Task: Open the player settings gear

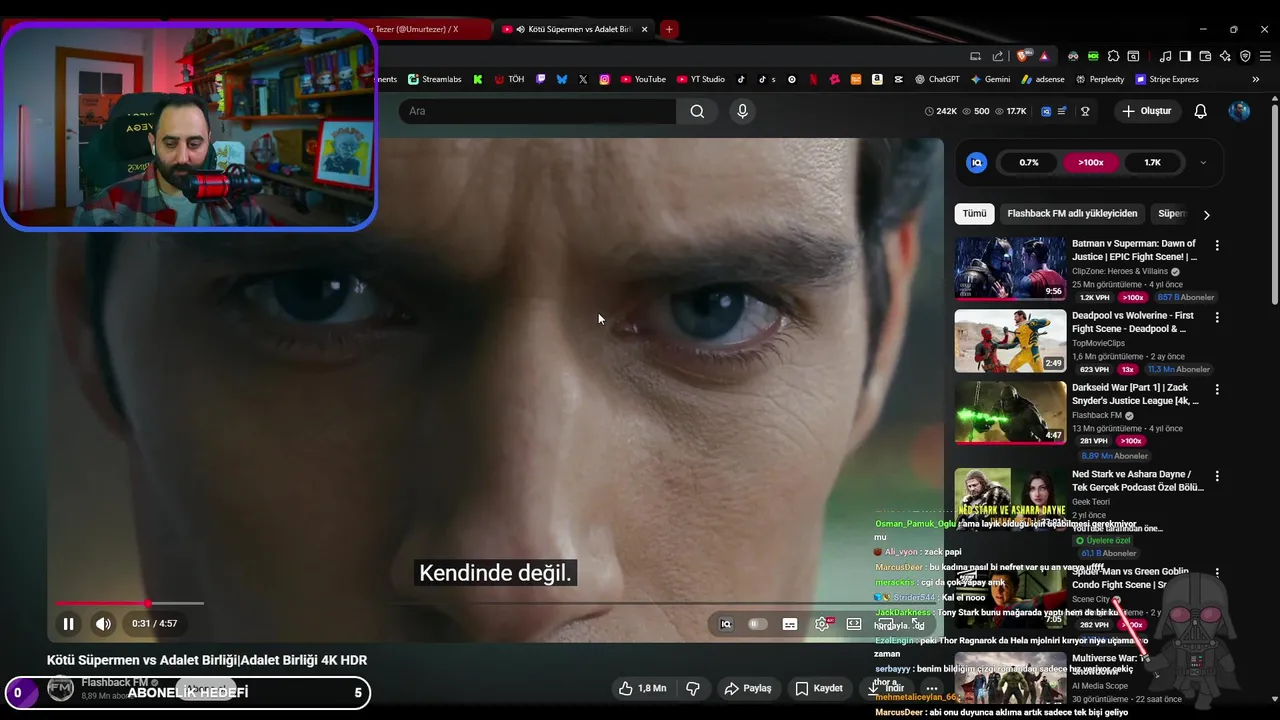Action: 822,624
